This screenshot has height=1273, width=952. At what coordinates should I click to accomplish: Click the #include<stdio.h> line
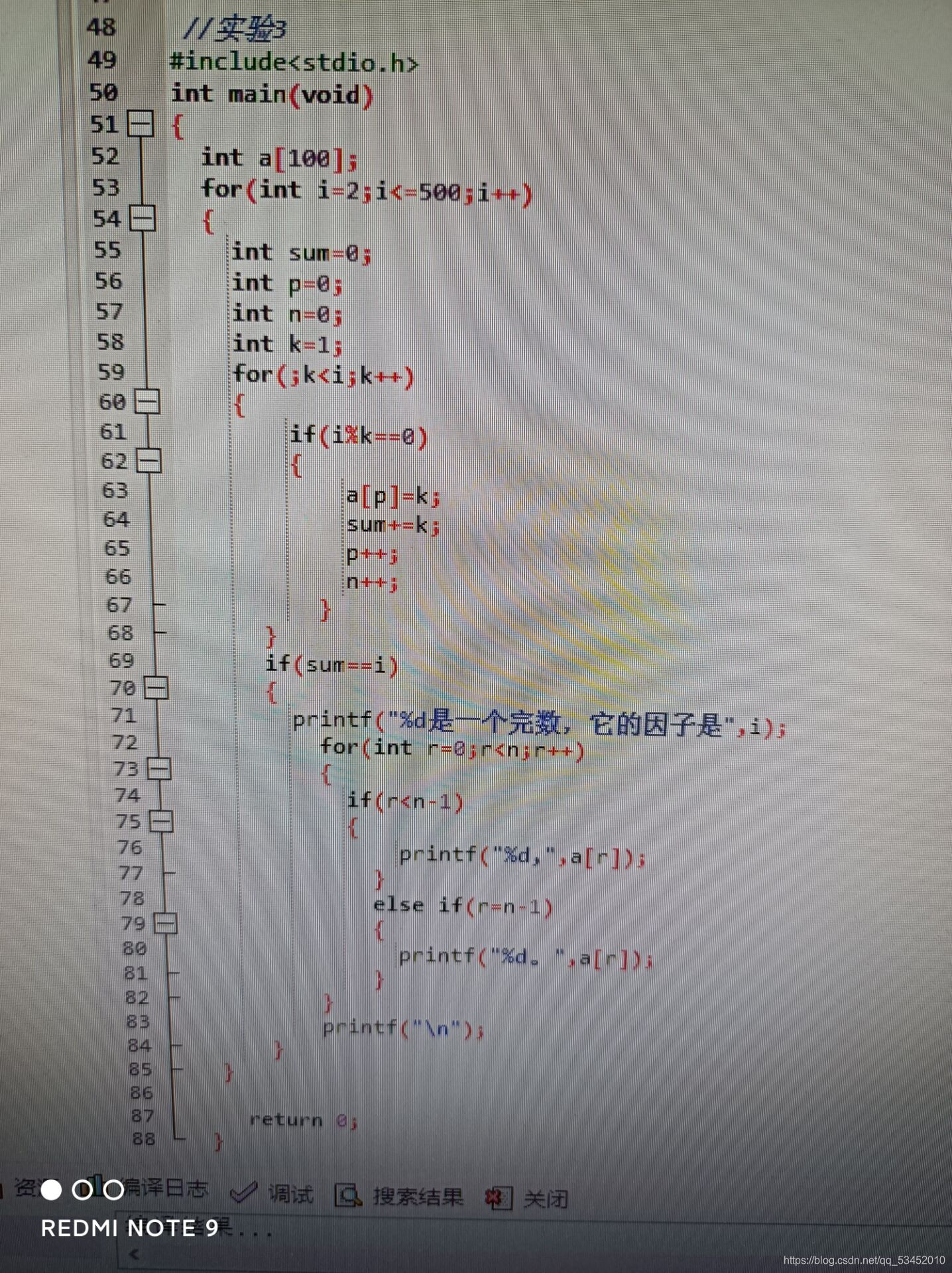click(x=294, y=62)
